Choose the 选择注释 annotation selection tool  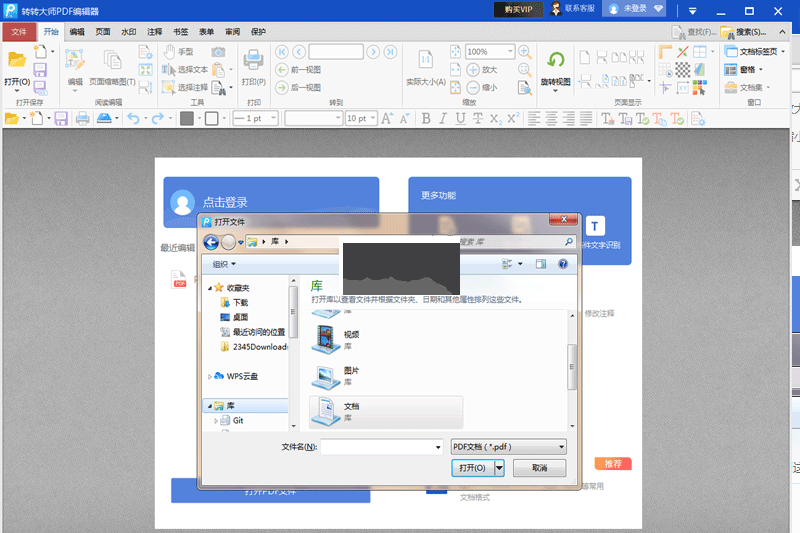point(185,87)
